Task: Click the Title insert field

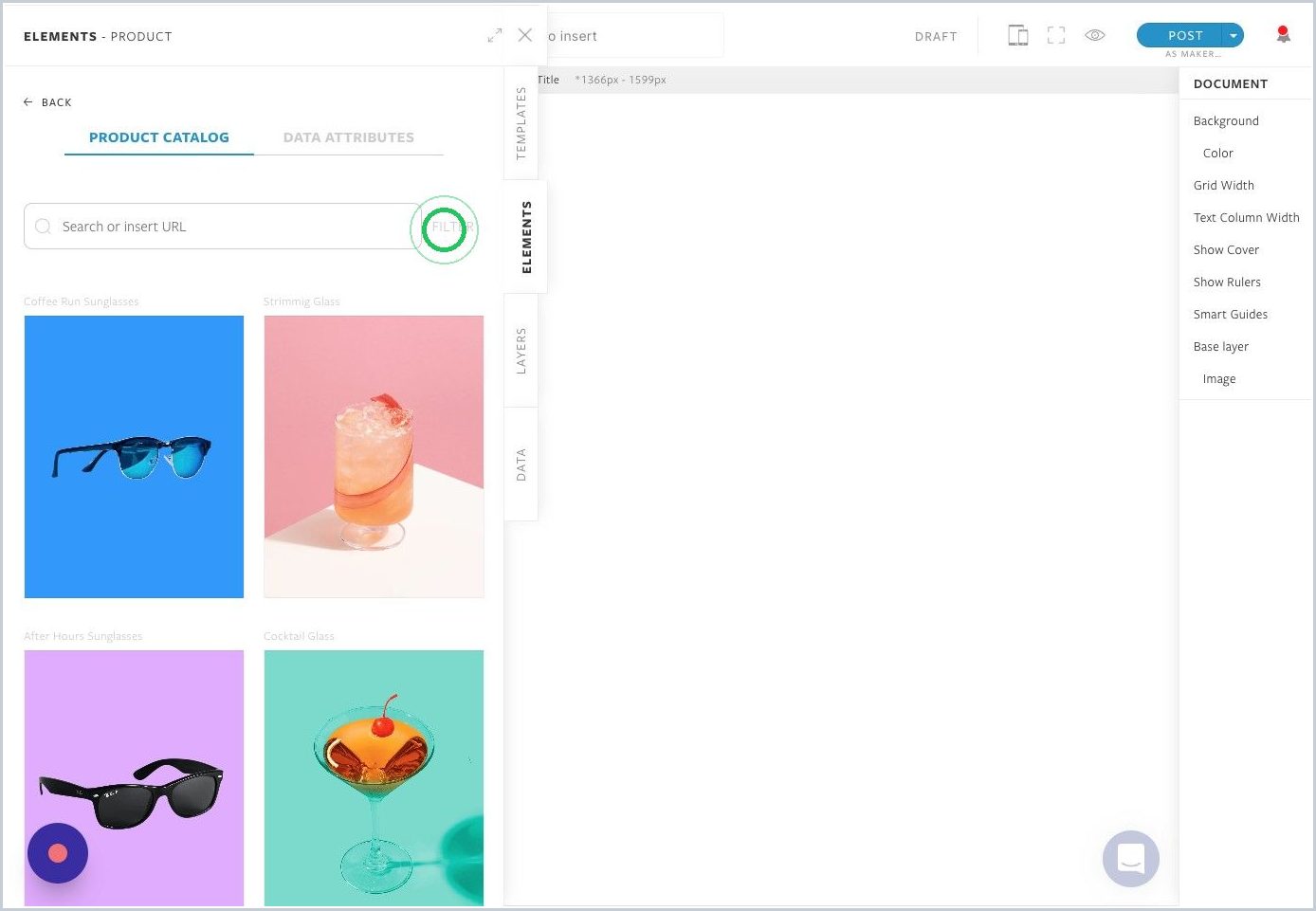Action: click(x=635, y=36)
